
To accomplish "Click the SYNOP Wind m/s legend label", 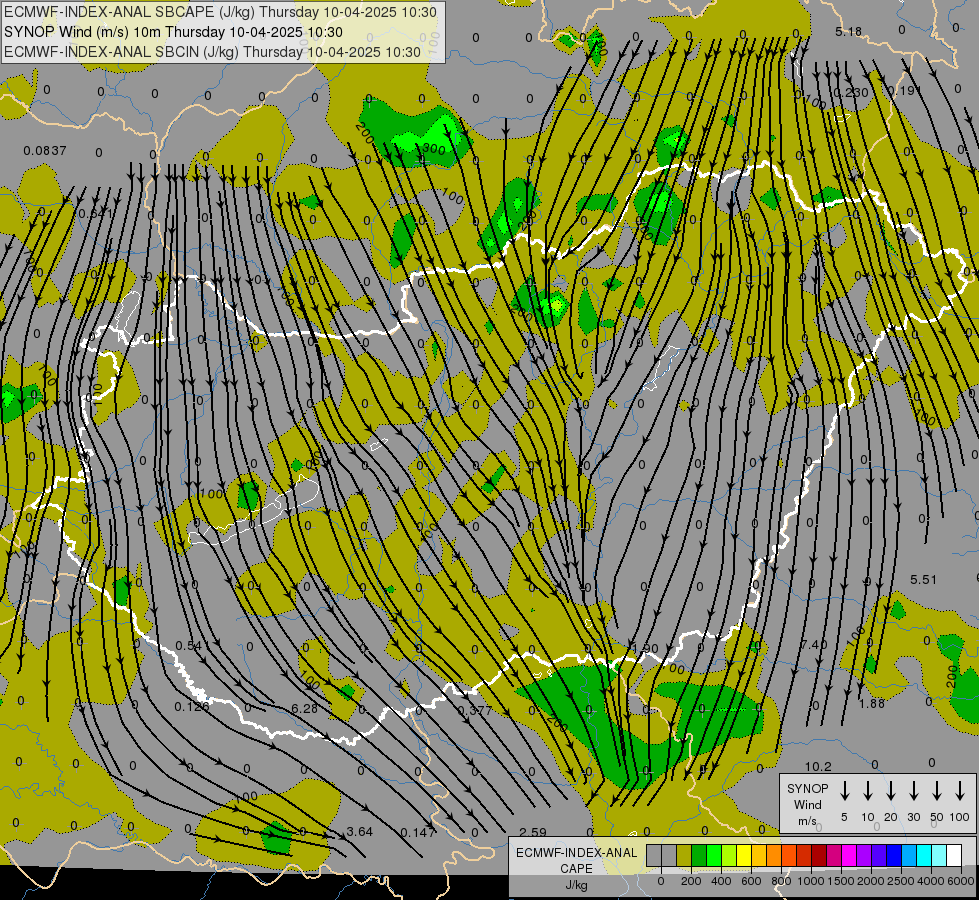I will tap(807, 804).
